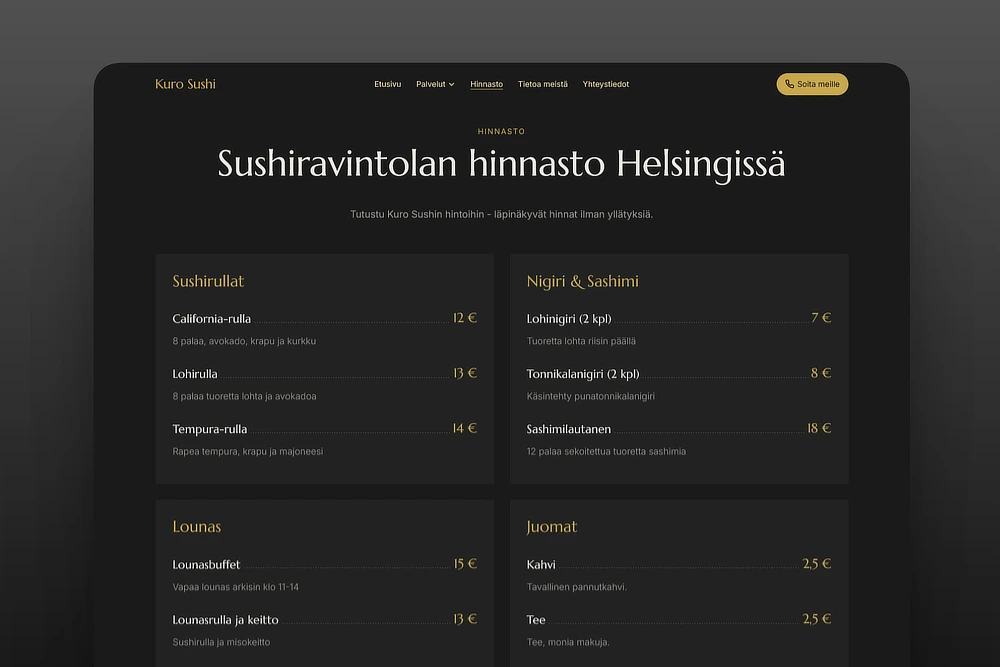
Task: Click the 7 € price
Action: (x=821, y=318)
